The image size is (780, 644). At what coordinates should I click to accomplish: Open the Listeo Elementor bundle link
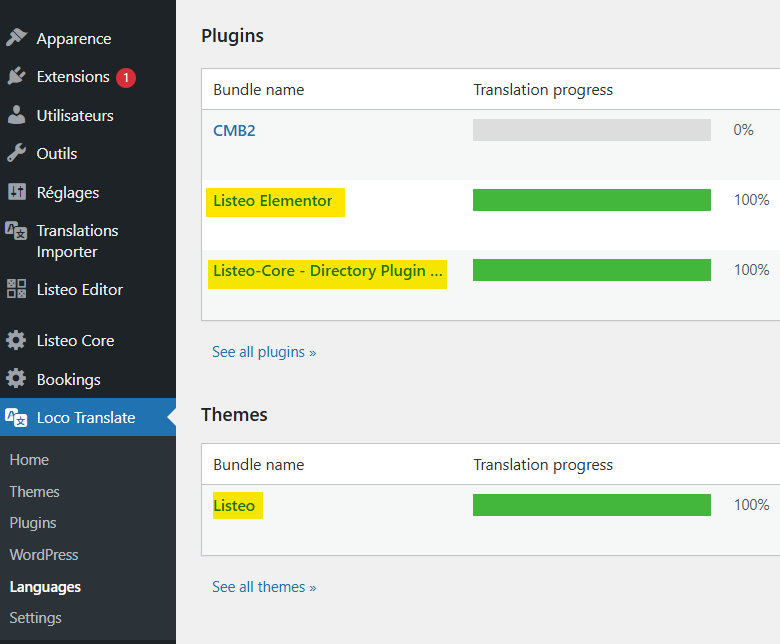[x=272, y=201]
